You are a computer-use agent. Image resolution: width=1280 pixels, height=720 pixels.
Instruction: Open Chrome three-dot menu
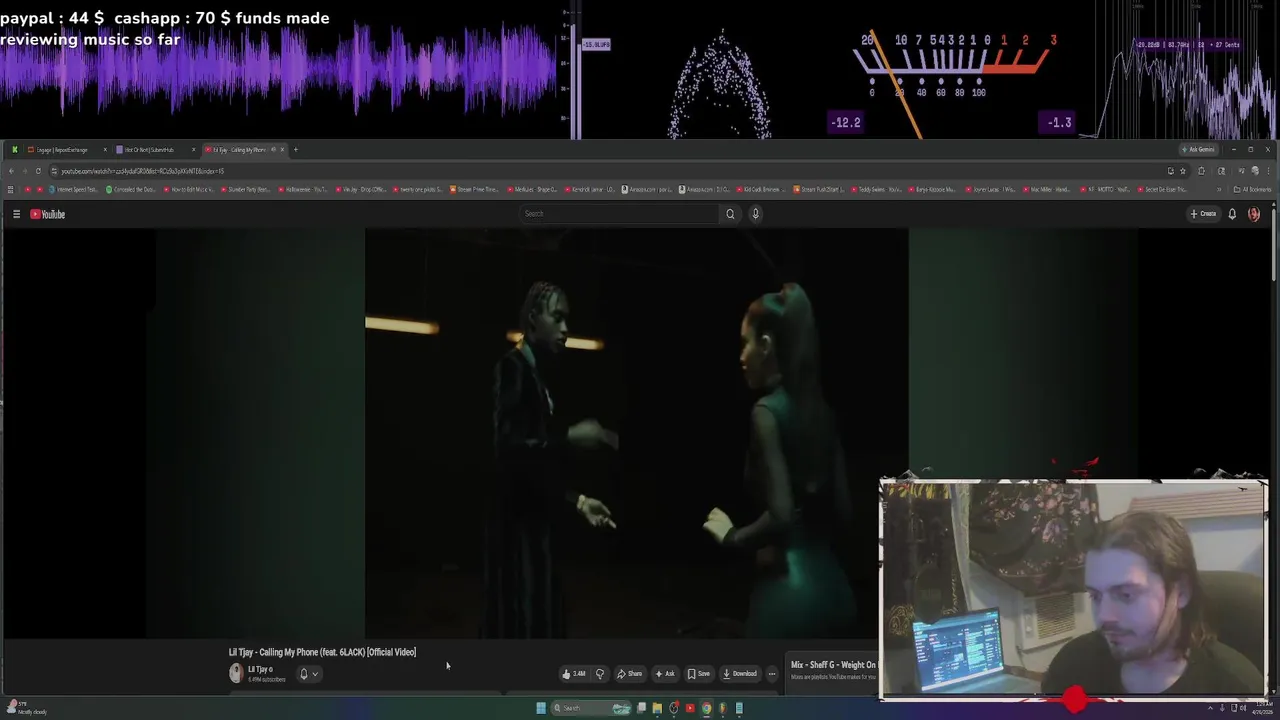point(1268,171)
